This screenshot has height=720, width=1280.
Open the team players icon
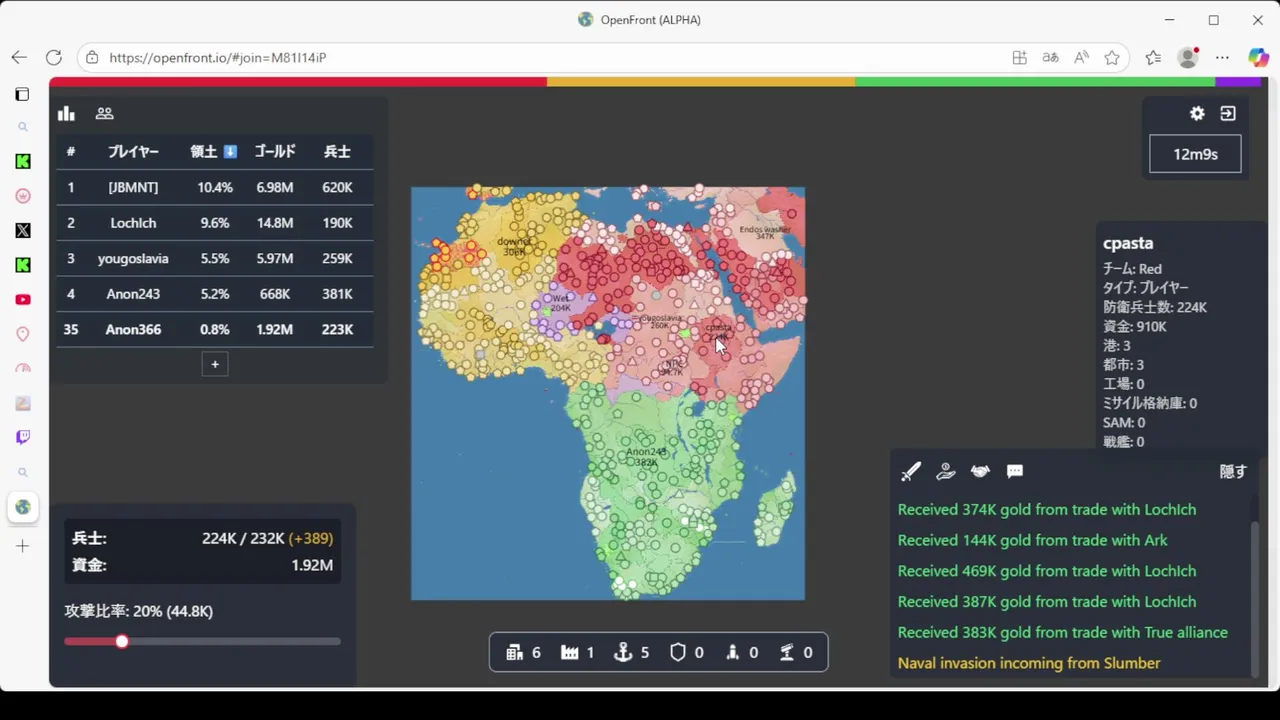click(x=104, y=114)
